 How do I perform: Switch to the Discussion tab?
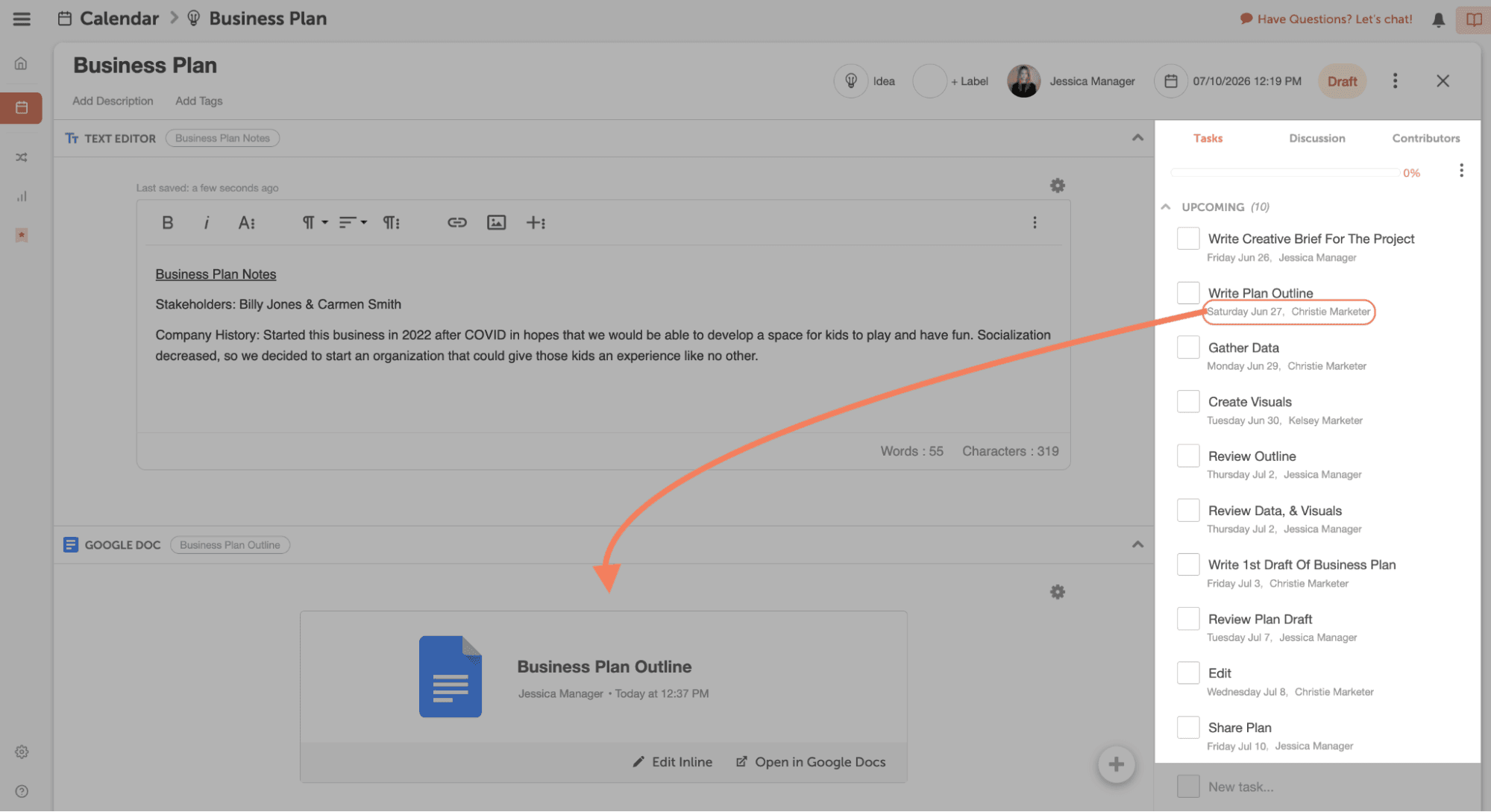tap(1316, 138)
